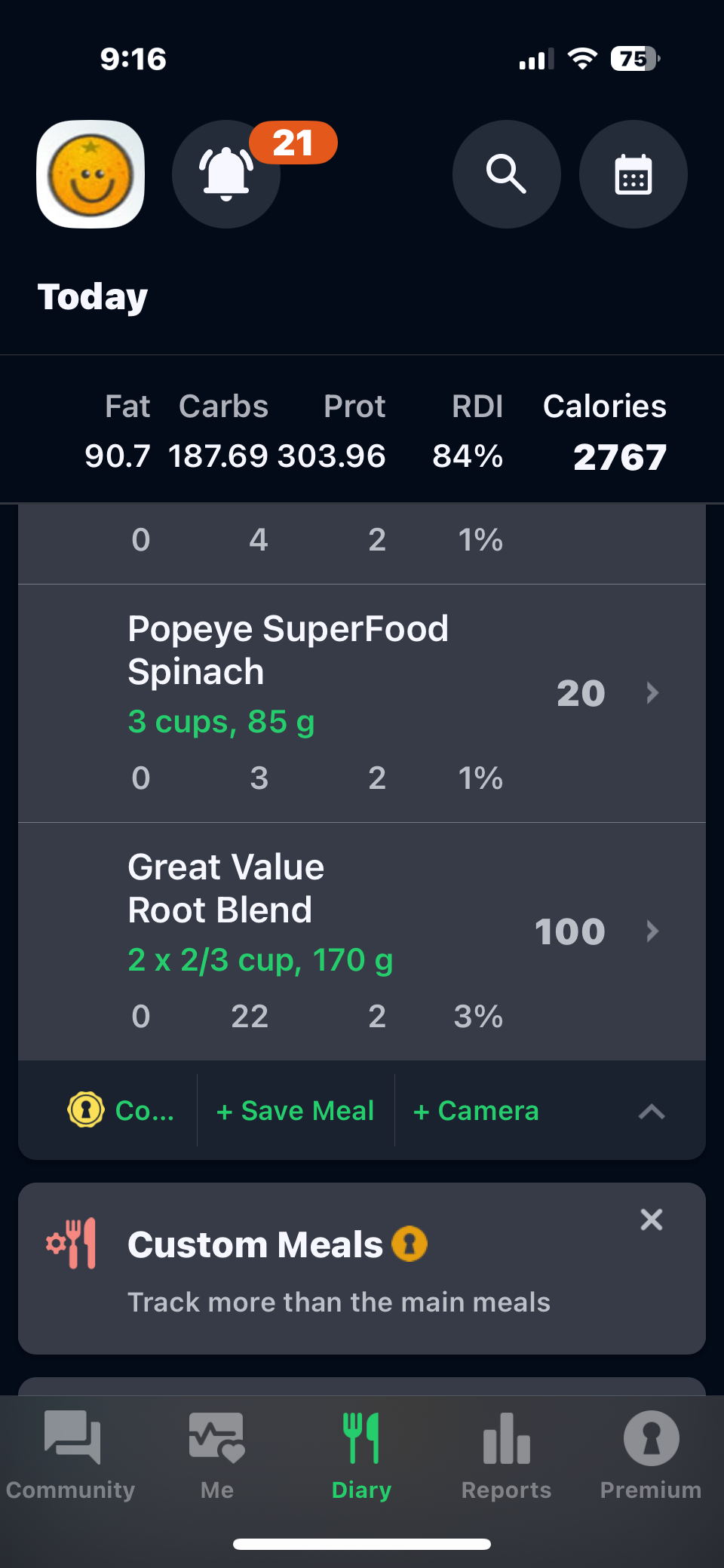This screenshot has width=724, height=1568.
Task: Collapse the meal section with up chevron
Action: 652,1111
